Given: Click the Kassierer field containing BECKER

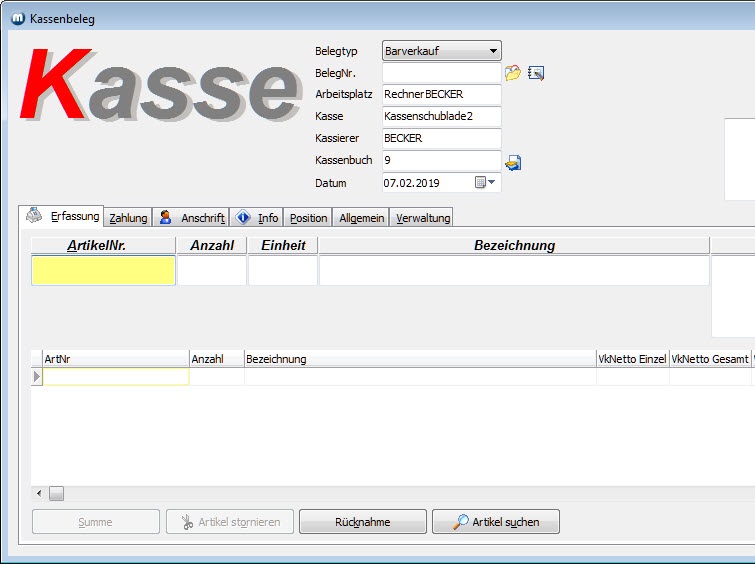Looking at the screenshot, I should 440,139.
